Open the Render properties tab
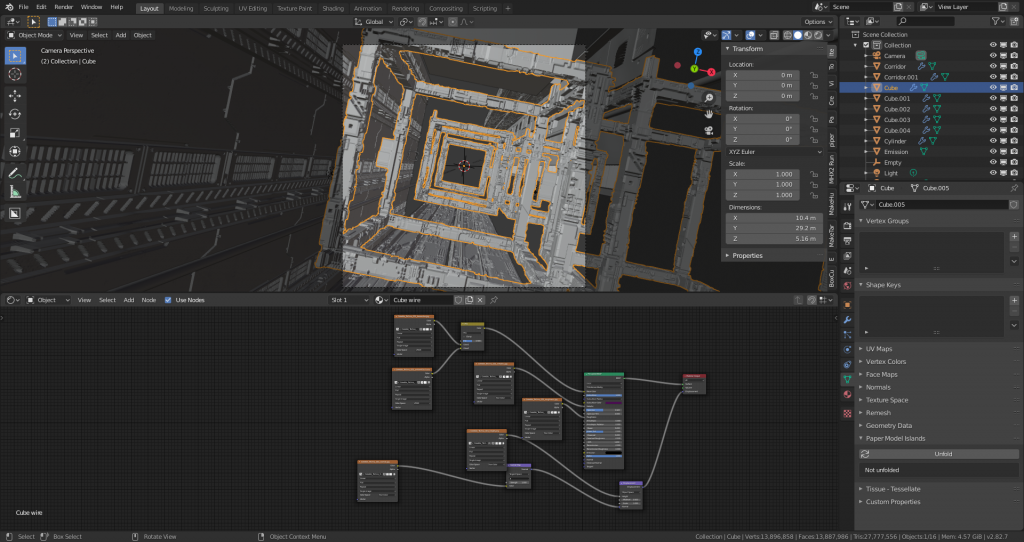This screenshot has height=542, width=1024. (847, 225)
